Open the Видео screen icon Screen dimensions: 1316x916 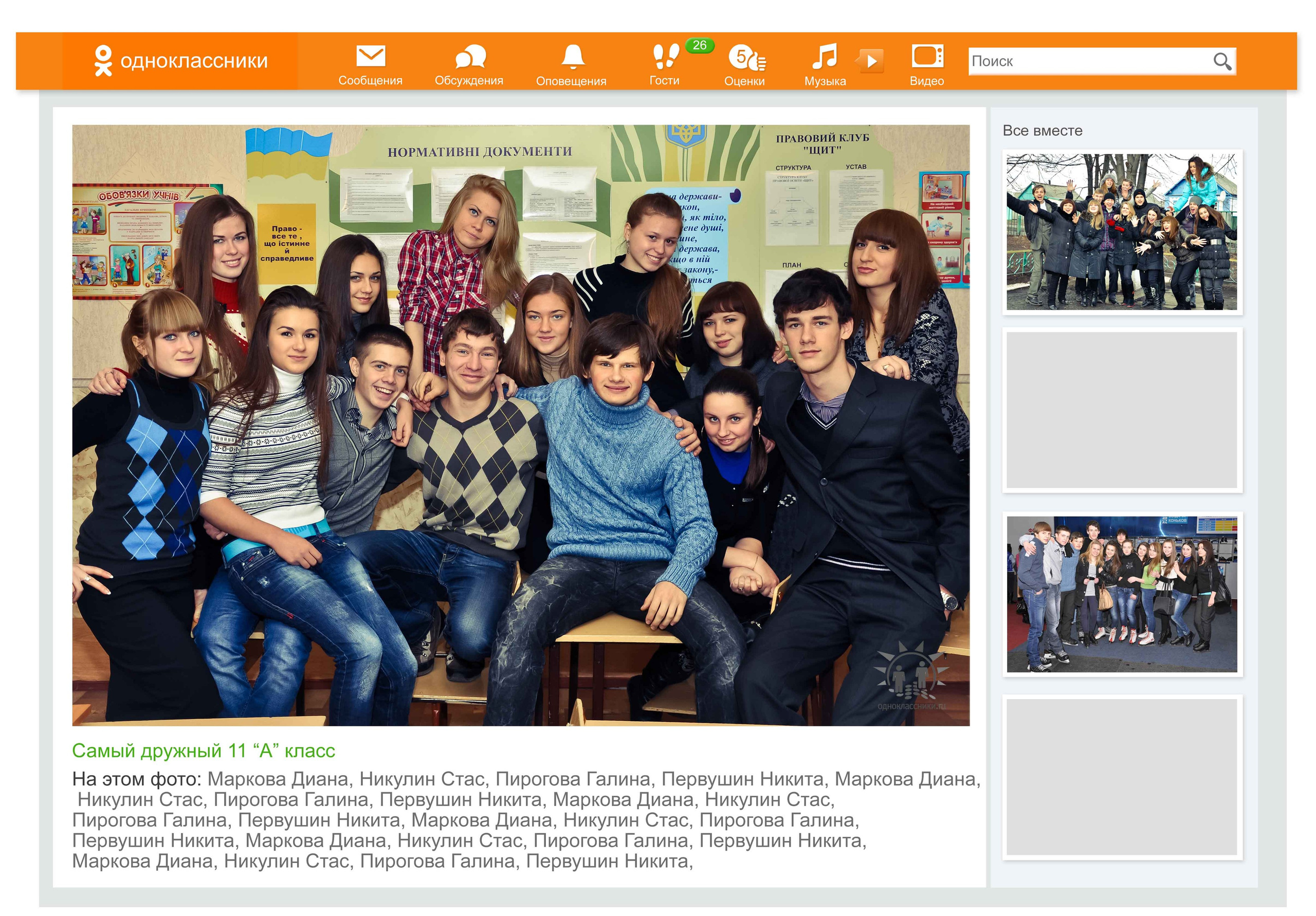[927, 57]
